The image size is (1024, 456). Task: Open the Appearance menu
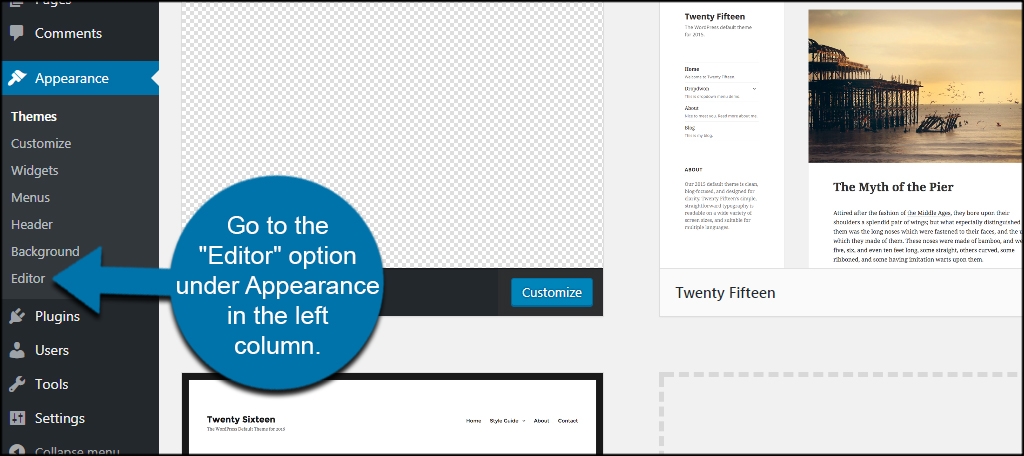point(79,78)
